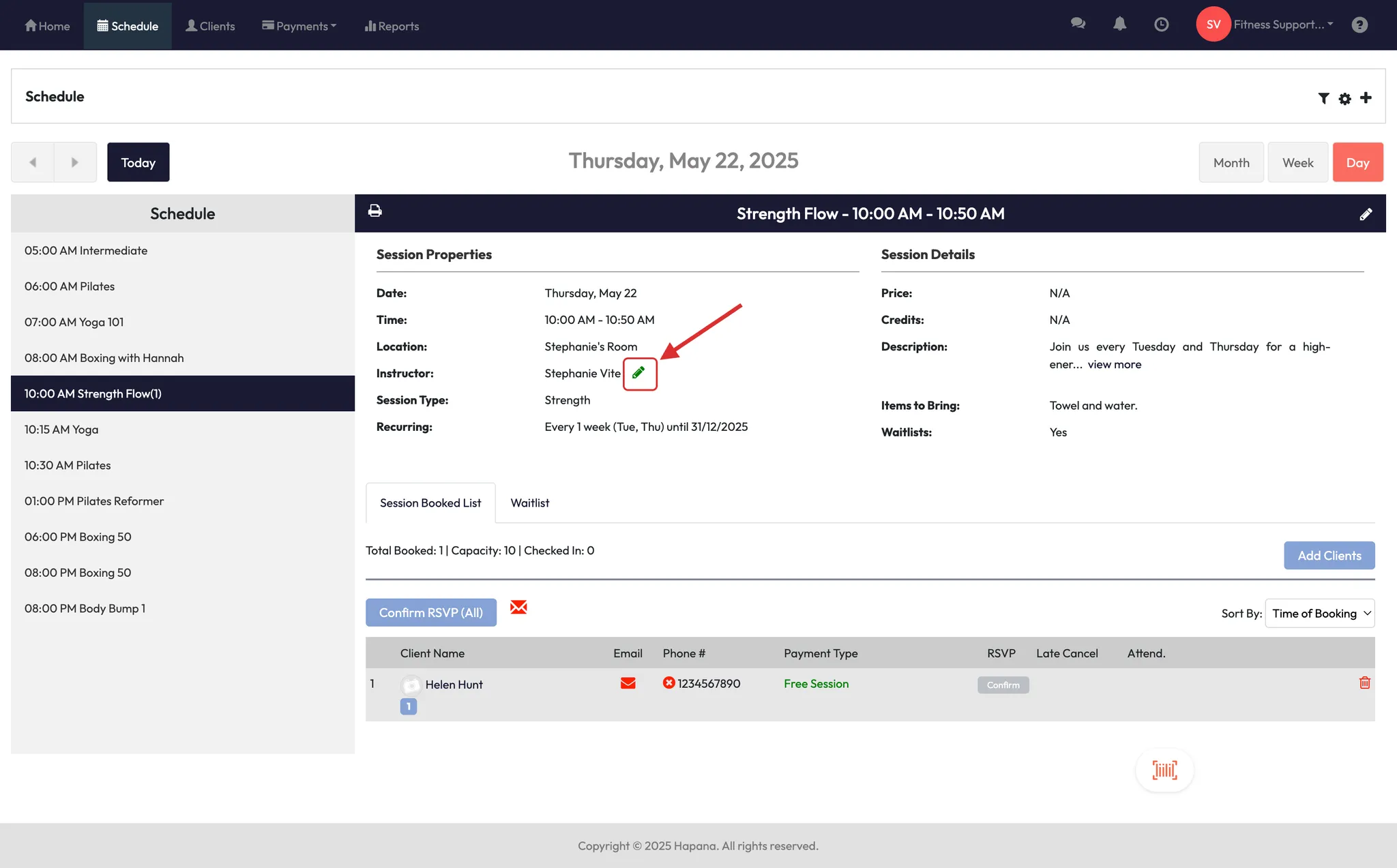Switch schedule to Month view
Image resolution: width=1397 pixels, height=868 pixels.
click(x=1231, y=162)
